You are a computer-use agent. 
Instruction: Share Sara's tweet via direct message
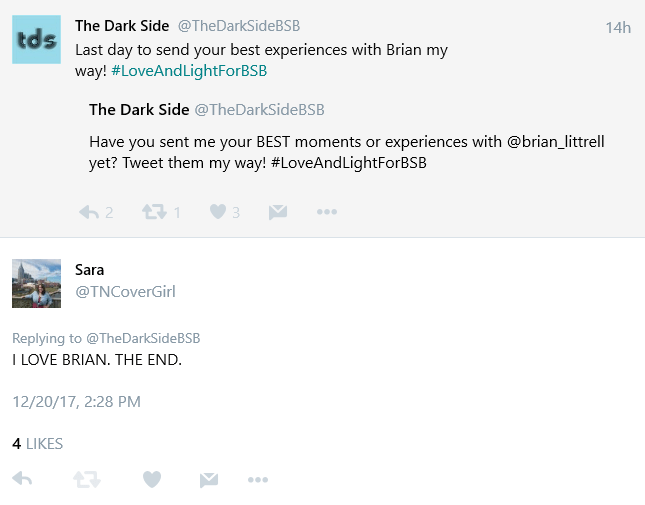[208, 480]
